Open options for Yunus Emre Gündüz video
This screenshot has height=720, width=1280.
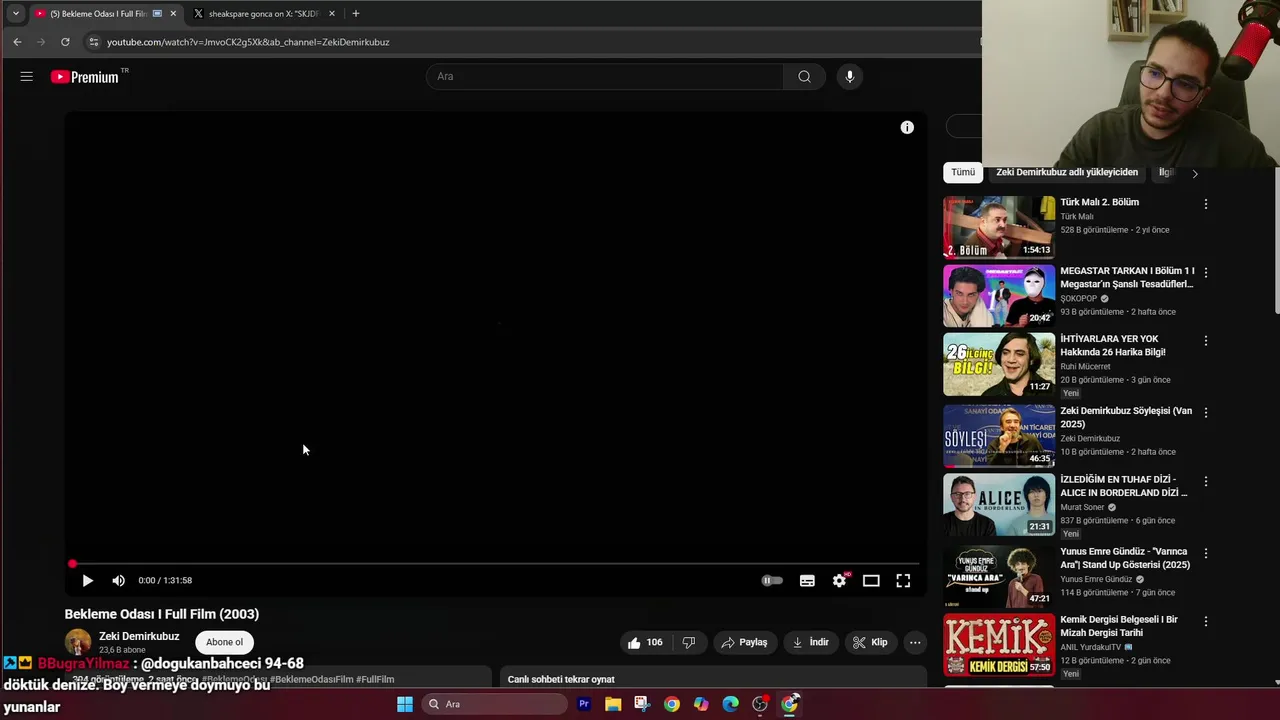pyautogui.click(x=1205, y=553)
